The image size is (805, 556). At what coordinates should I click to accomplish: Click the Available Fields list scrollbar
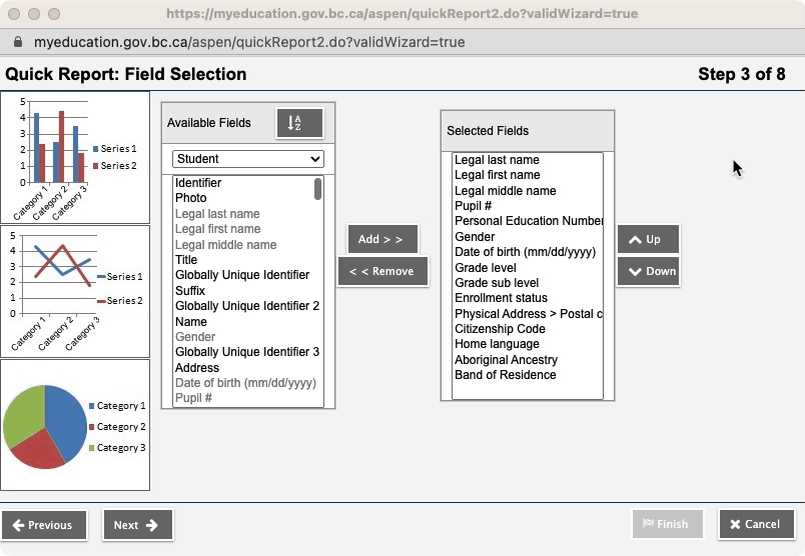click(318, 189)
